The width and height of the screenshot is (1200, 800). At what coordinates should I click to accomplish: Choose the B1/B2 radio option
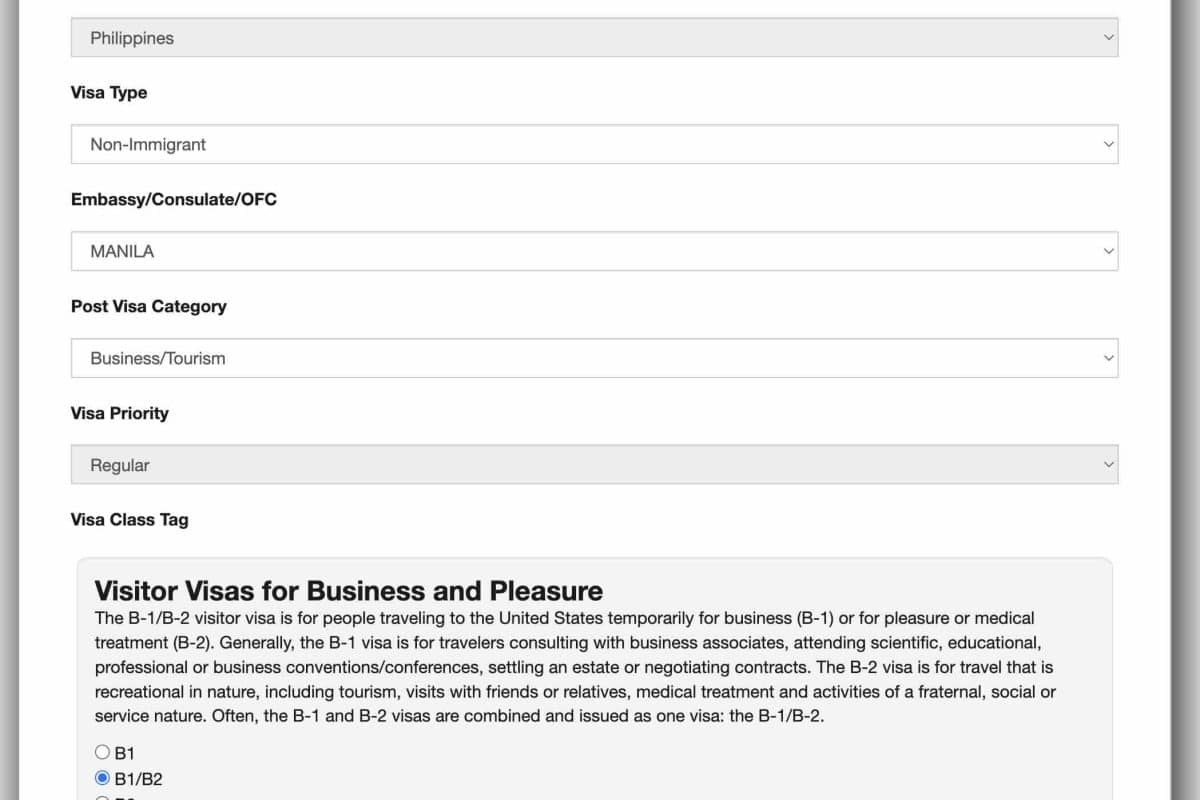(102, 778)
